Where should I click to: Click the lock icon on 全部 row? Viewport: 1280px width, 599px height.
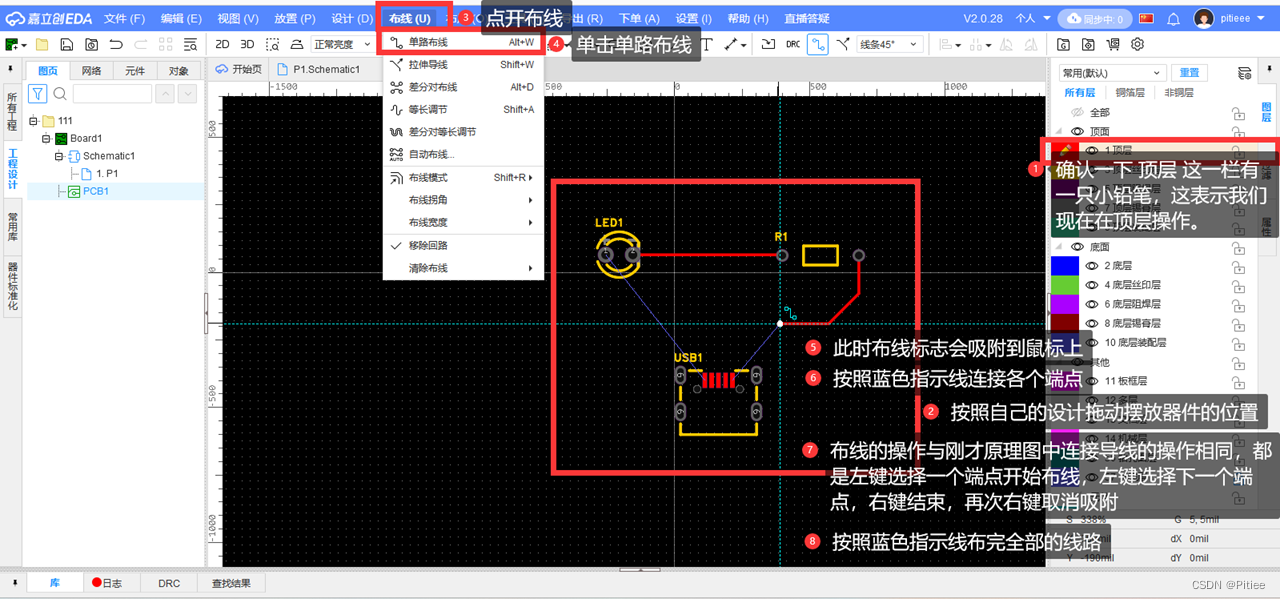[1238, 113]
